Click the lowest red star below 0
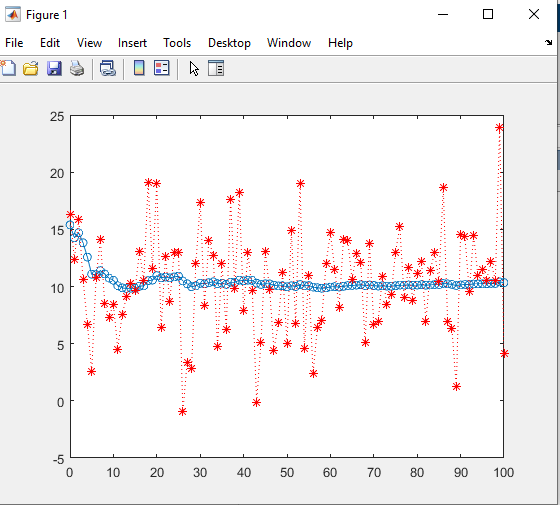Viewport: 560px width, 505px height. (x=182, y=412)
